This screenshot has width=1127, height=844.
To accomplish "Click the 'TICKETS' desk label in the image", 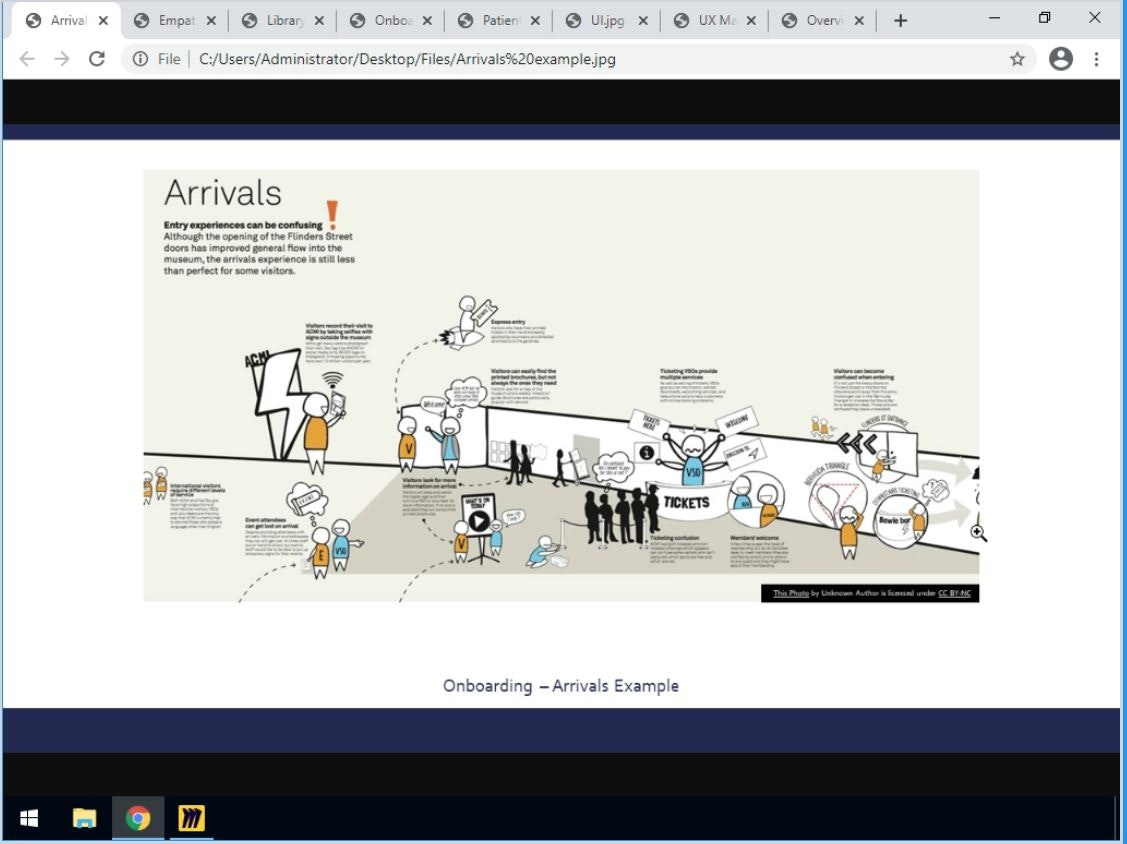I will pos(686,503).
